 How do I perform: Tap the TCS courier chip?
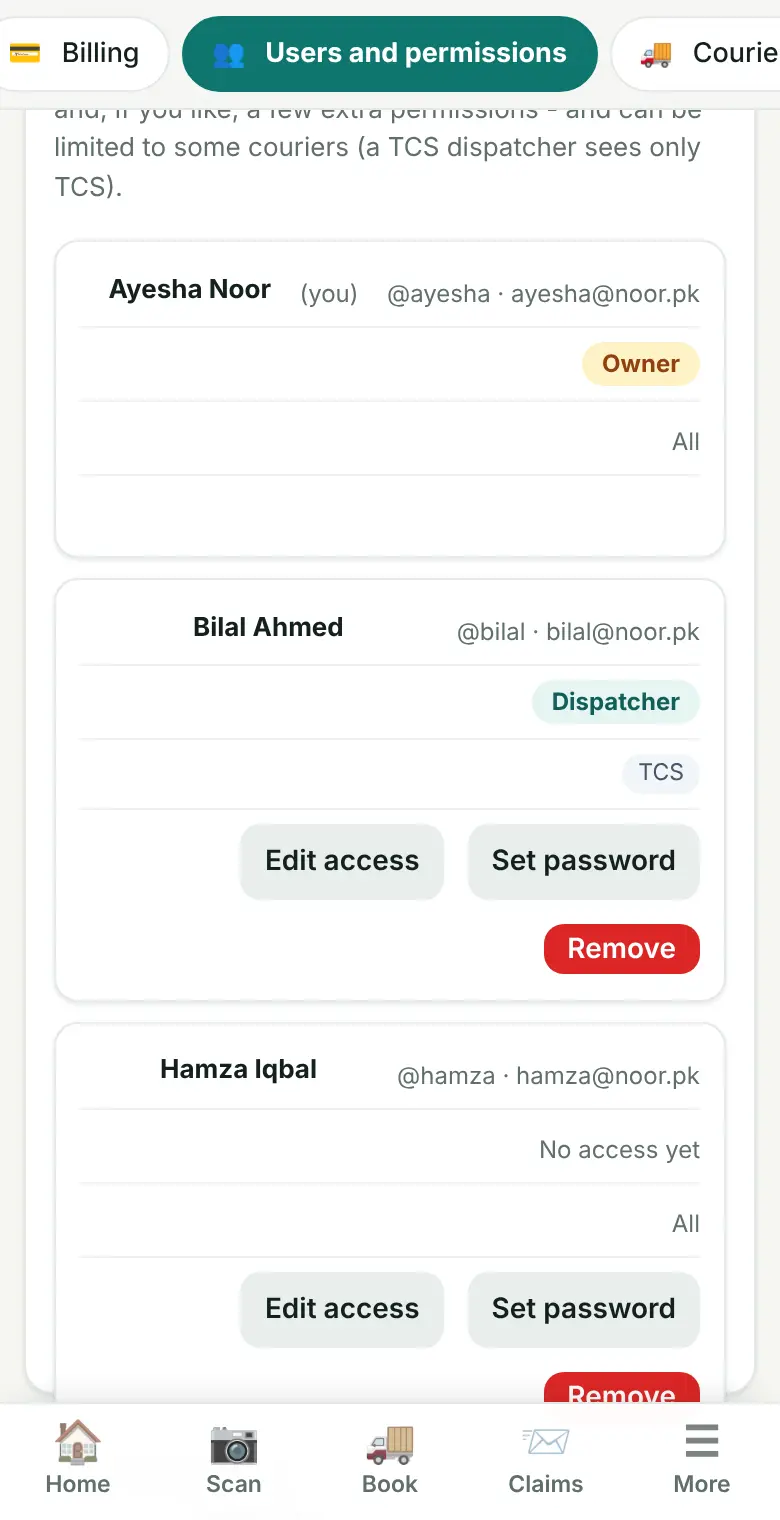pyautogui.click(x=662, y=773)
